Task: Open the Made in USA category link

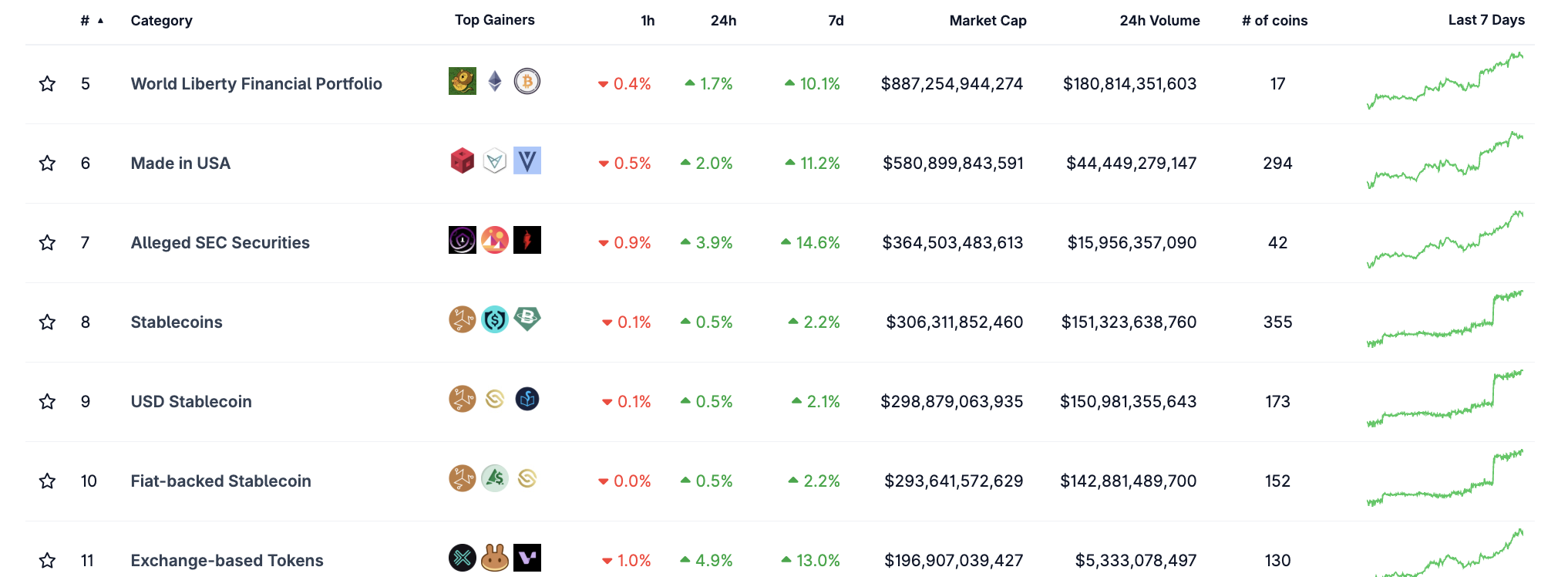Action: point(180,163)
